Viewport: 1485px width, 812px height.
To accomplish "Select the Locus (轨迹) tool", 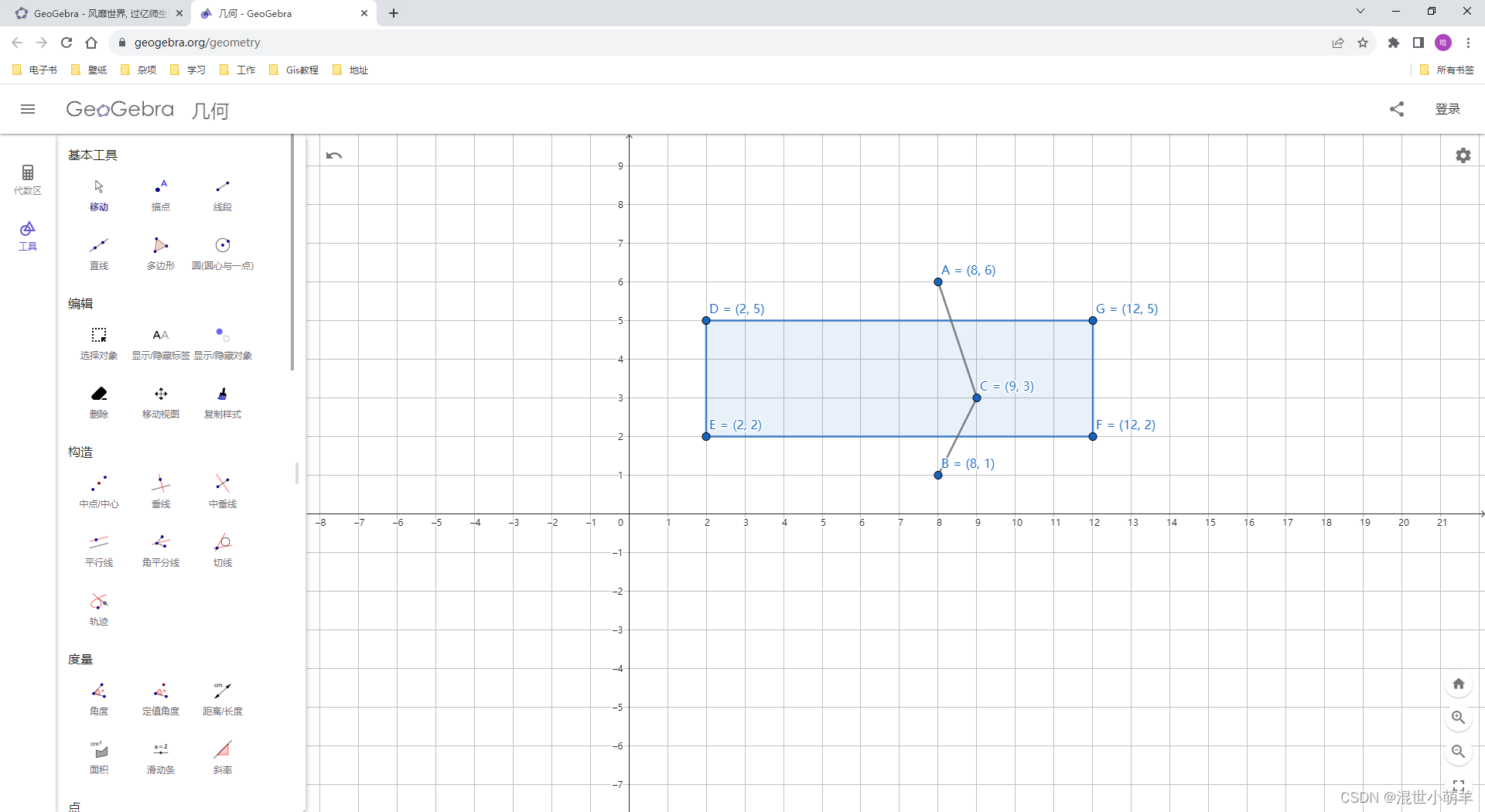I will [x=99, y=609].
